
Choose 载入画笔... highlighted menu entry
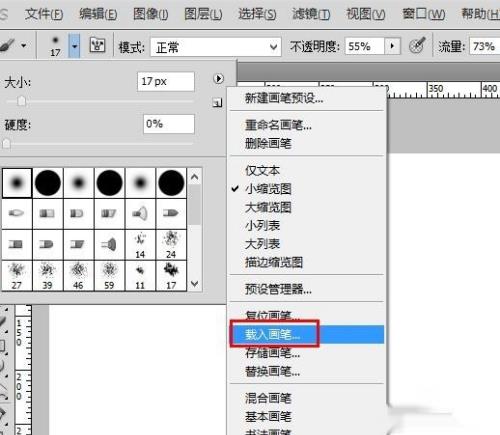(x=307, y=334)
